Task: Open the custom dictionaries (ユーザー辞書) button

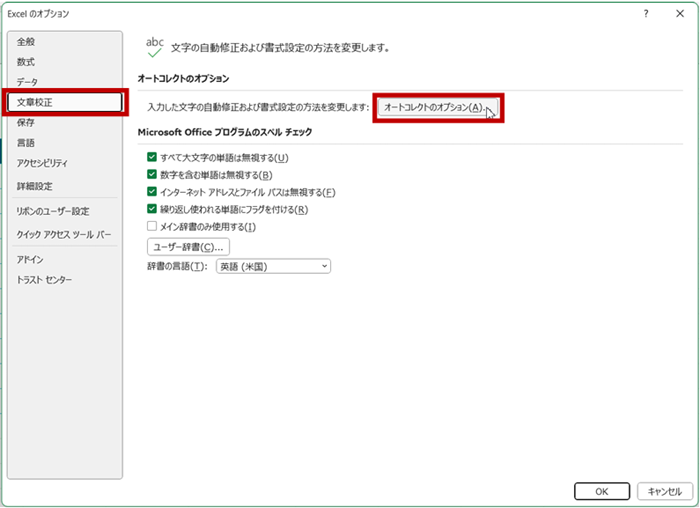Action: pos(189,246)
